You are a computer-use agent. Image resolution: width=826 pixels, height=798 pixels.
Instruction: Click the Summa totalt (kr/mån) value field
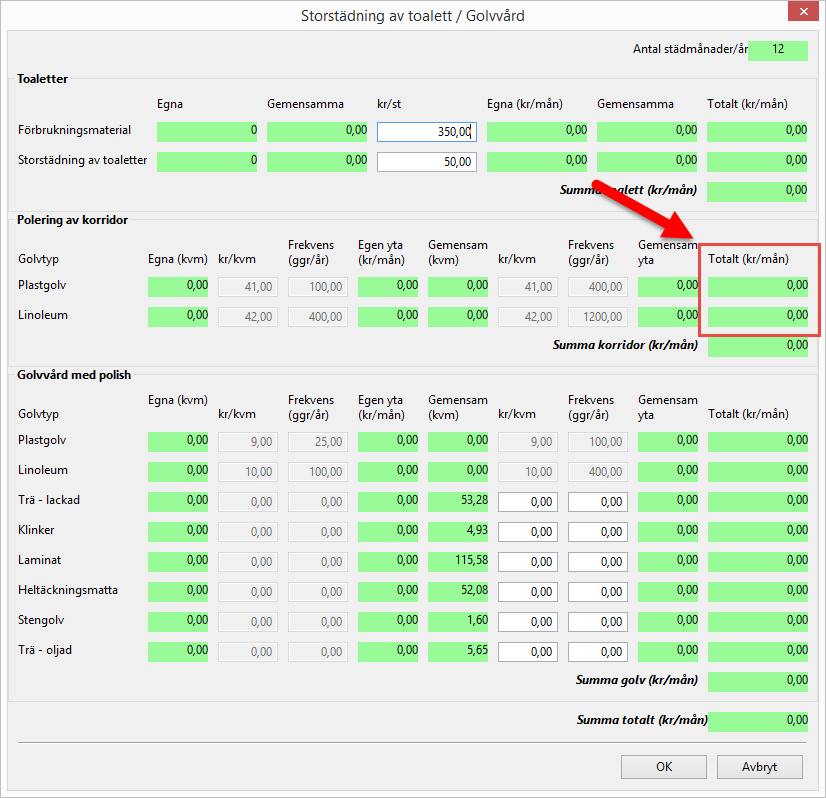point(757,721)
